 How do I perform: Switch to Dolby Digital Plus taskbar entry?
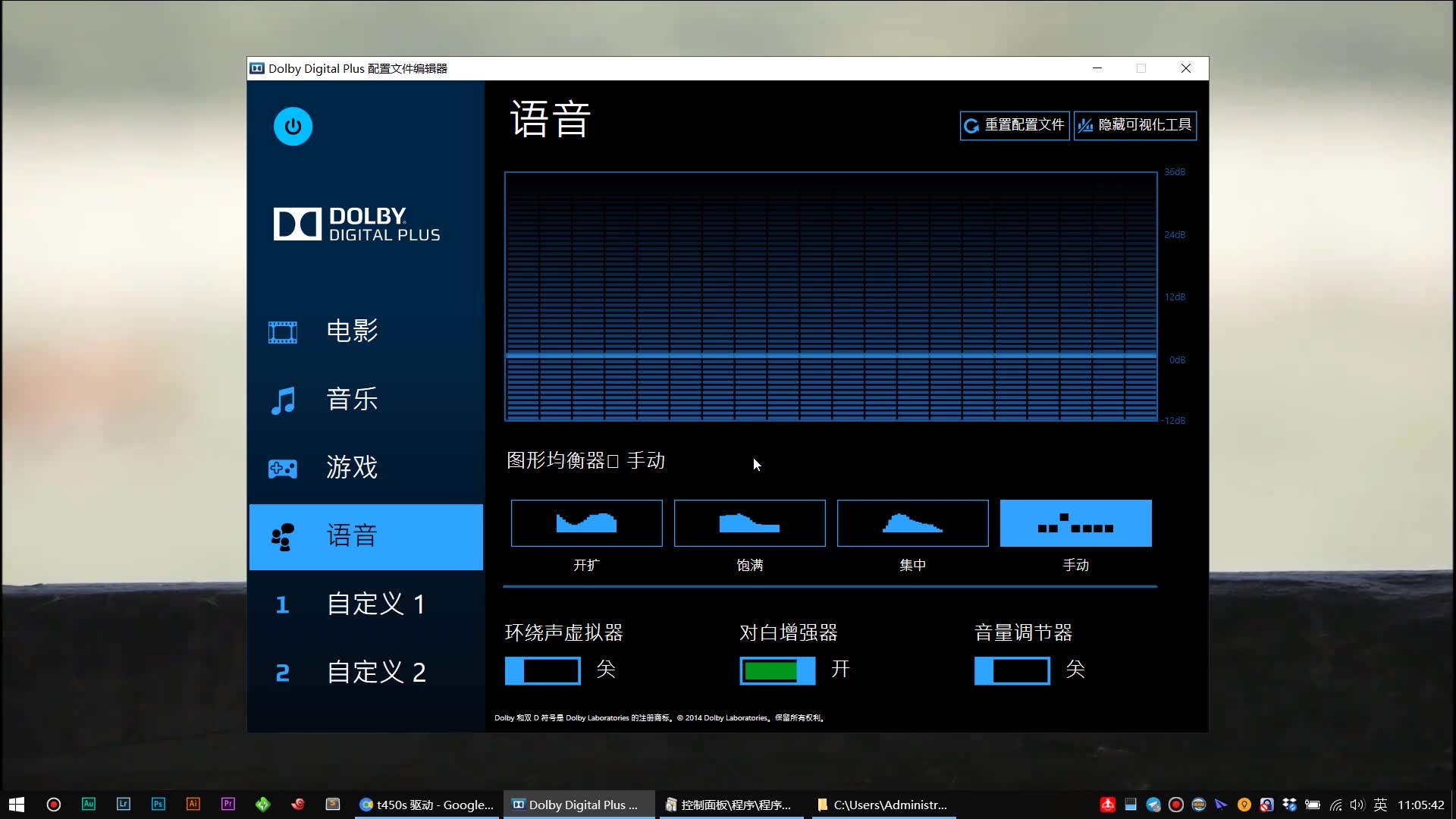pos(581,805)
